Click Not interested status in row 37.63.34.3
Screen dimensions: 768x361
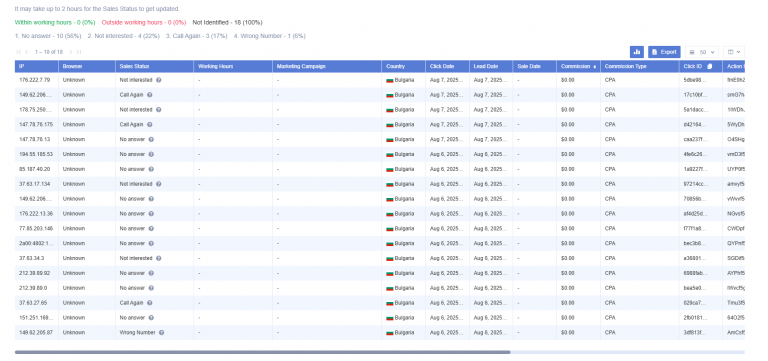click(136, 258)
